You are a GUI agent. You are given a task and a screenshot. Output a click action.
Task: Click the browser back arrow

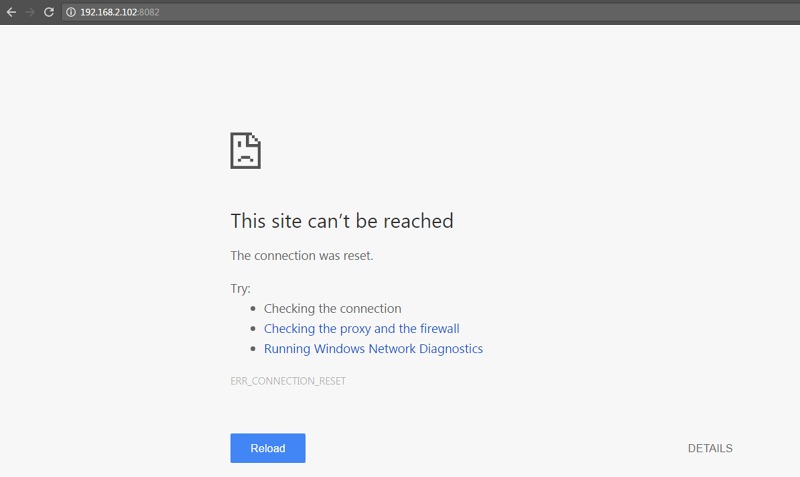(x=11, y=12)
